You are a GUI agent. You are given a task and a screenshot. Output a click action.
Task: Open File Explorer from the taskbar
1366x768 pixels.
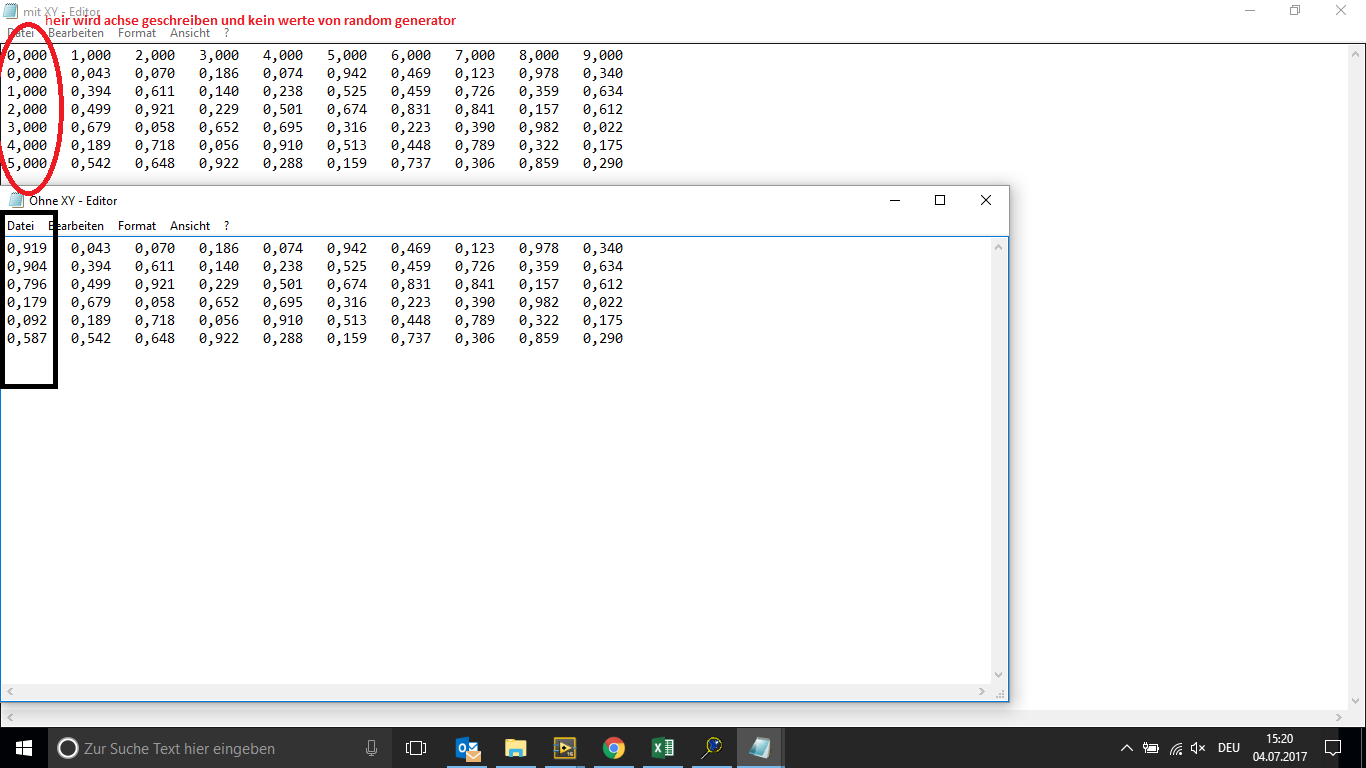(x=515, y=748)
